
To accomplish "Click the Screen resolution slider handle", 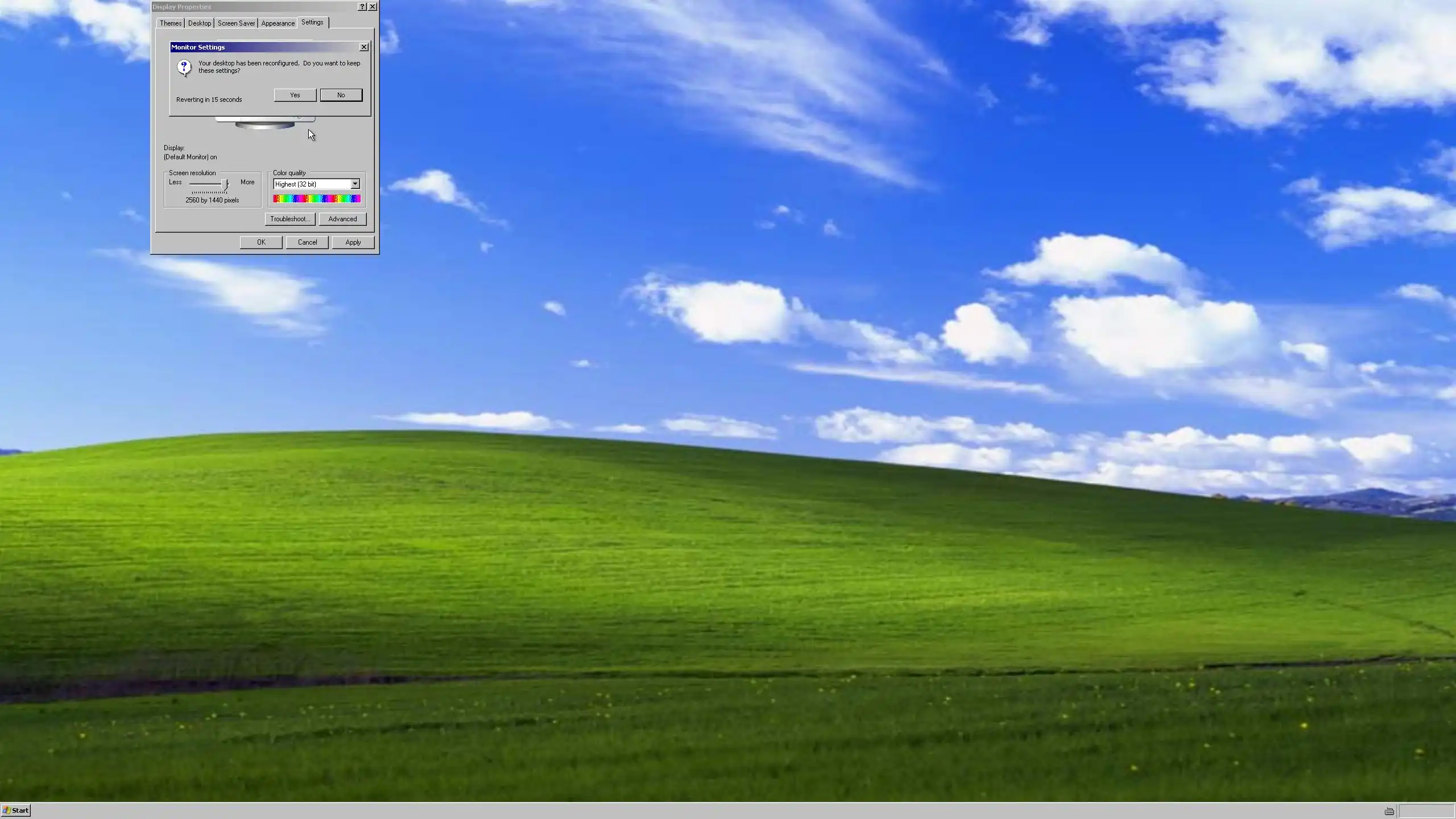I will pyautogui.click(x=225, y=184).
